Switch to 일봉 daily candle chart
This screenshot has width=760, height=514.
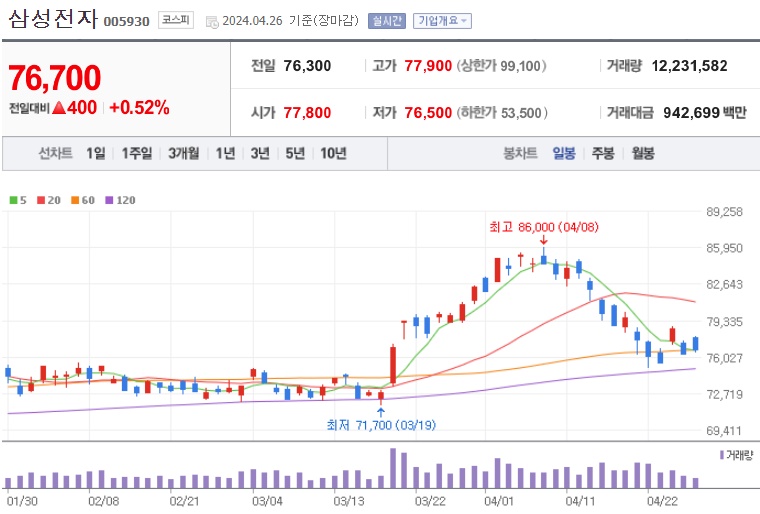(x=564, y=154)
